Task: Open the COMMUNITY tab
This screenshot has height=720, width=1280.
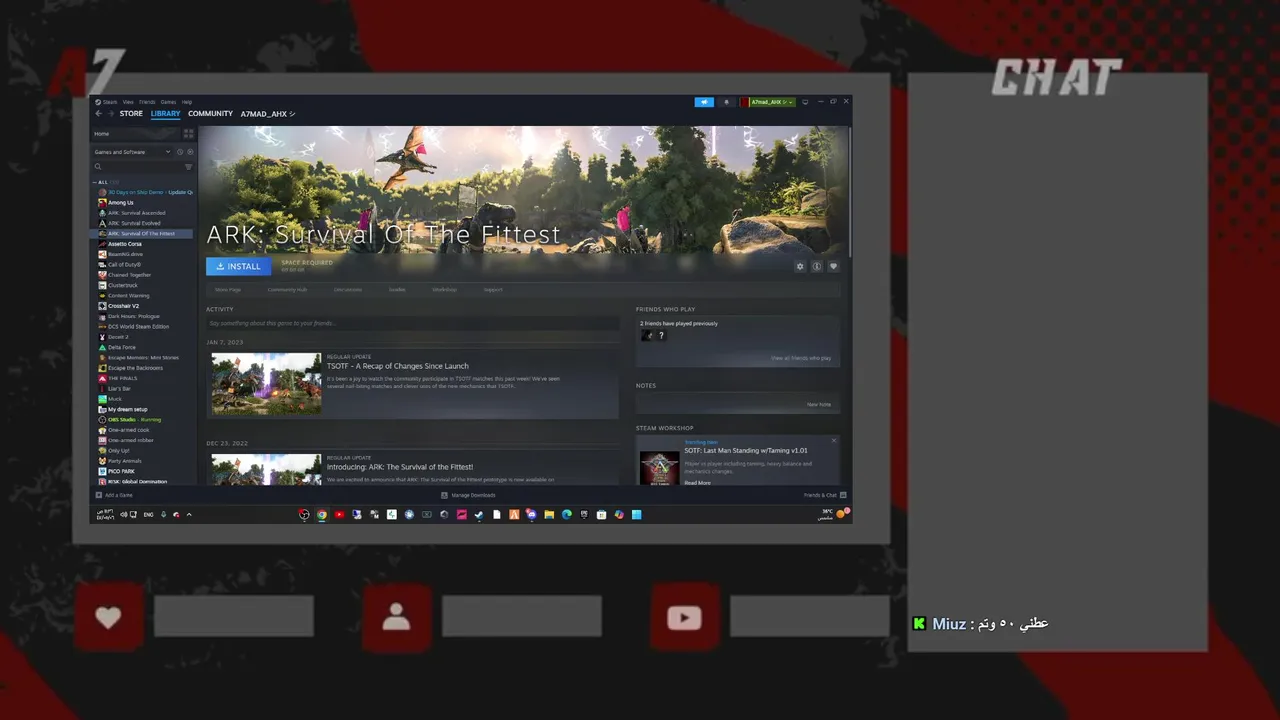Action: coord(210,114)
